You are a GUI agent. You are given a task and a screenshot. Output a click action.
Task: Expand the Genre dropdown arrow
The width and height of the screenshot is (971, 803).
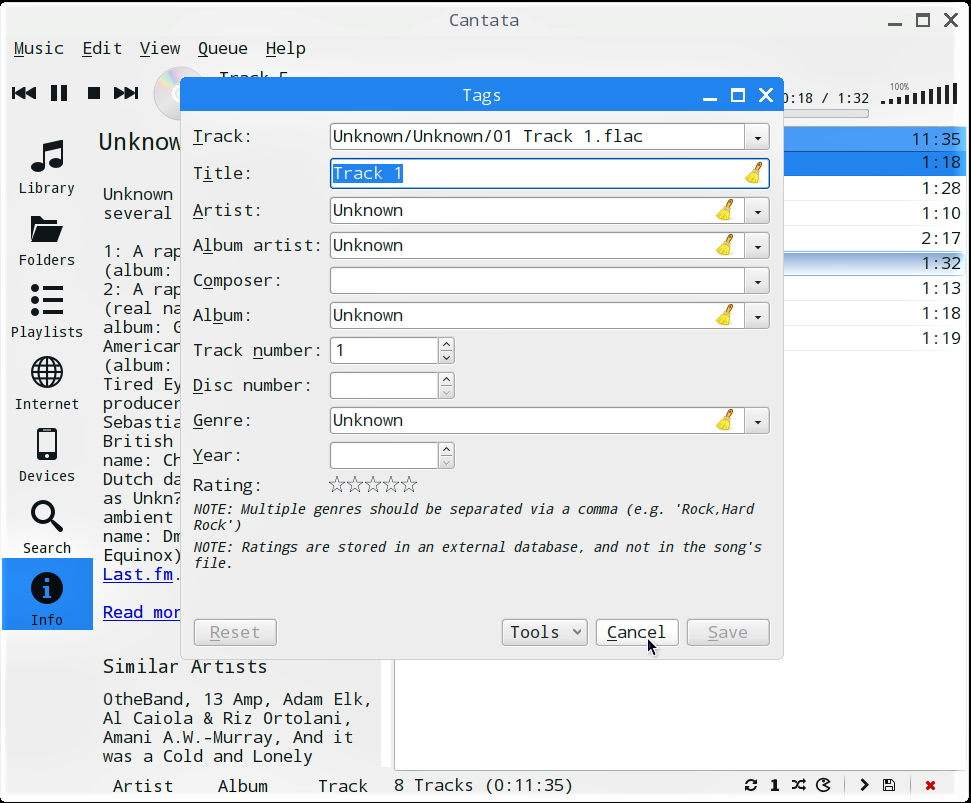click(x=757, y=422)
